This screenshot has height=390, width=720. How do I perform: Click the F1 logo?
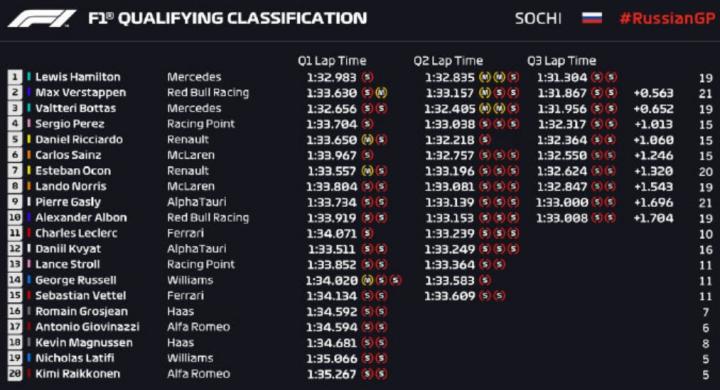(x=42, y=19)
